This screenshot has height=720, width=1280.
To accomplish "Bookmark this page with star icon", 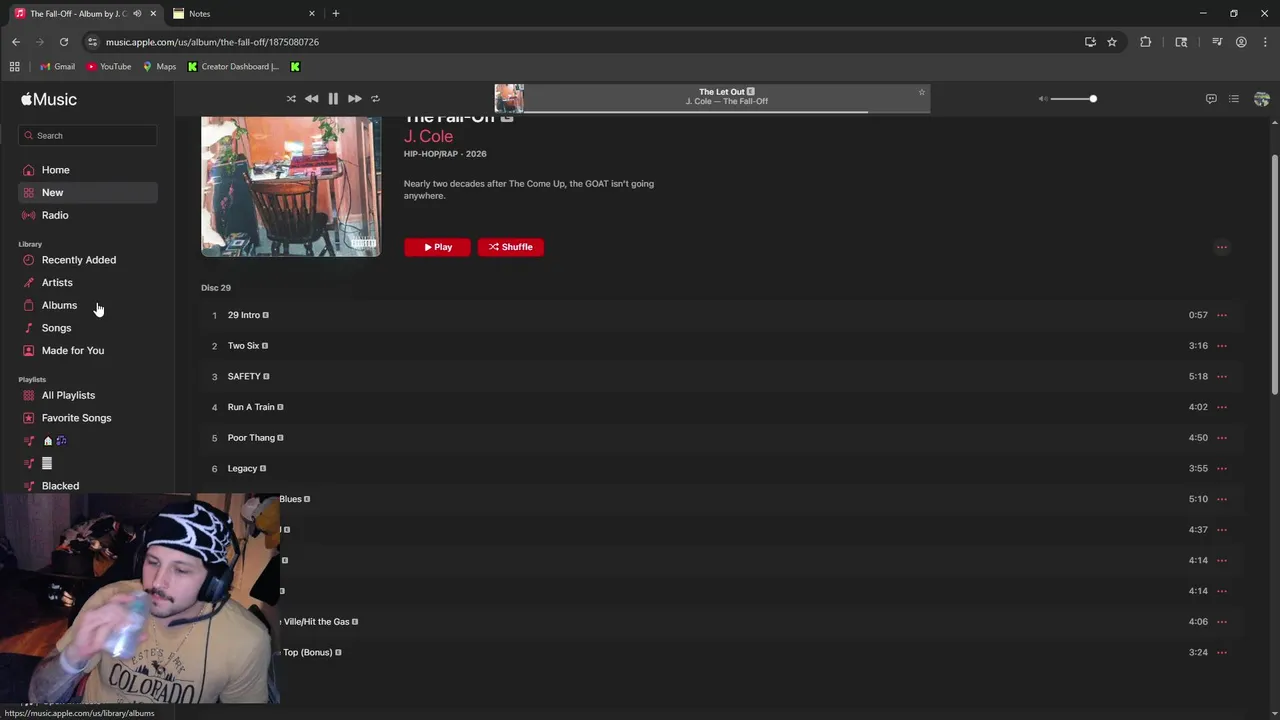I will click(x=1112, y=42).
